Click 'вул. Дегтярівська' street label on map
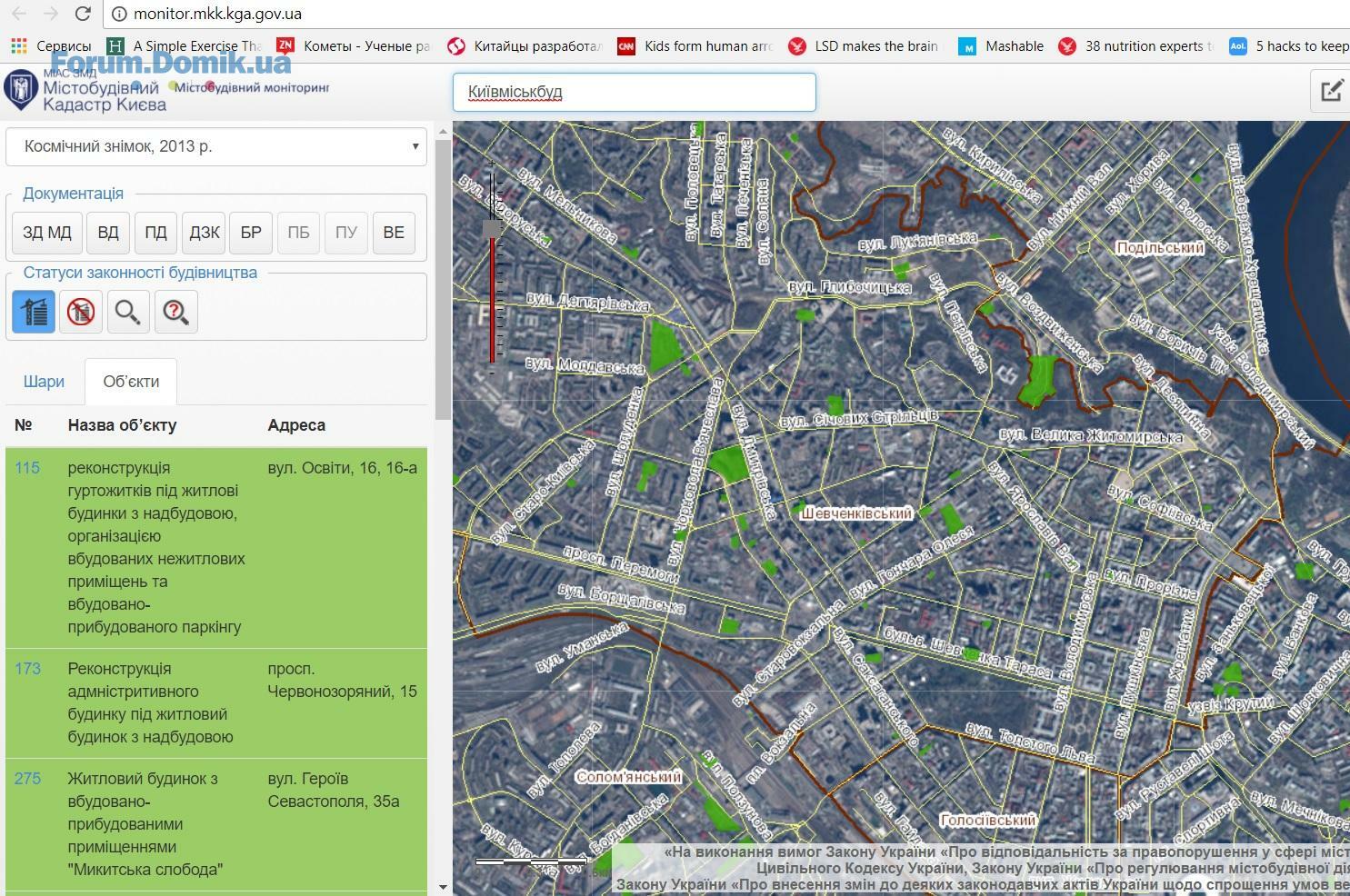Image resolution: width=1350 pixels, height=896 pixels. (588, 301)
